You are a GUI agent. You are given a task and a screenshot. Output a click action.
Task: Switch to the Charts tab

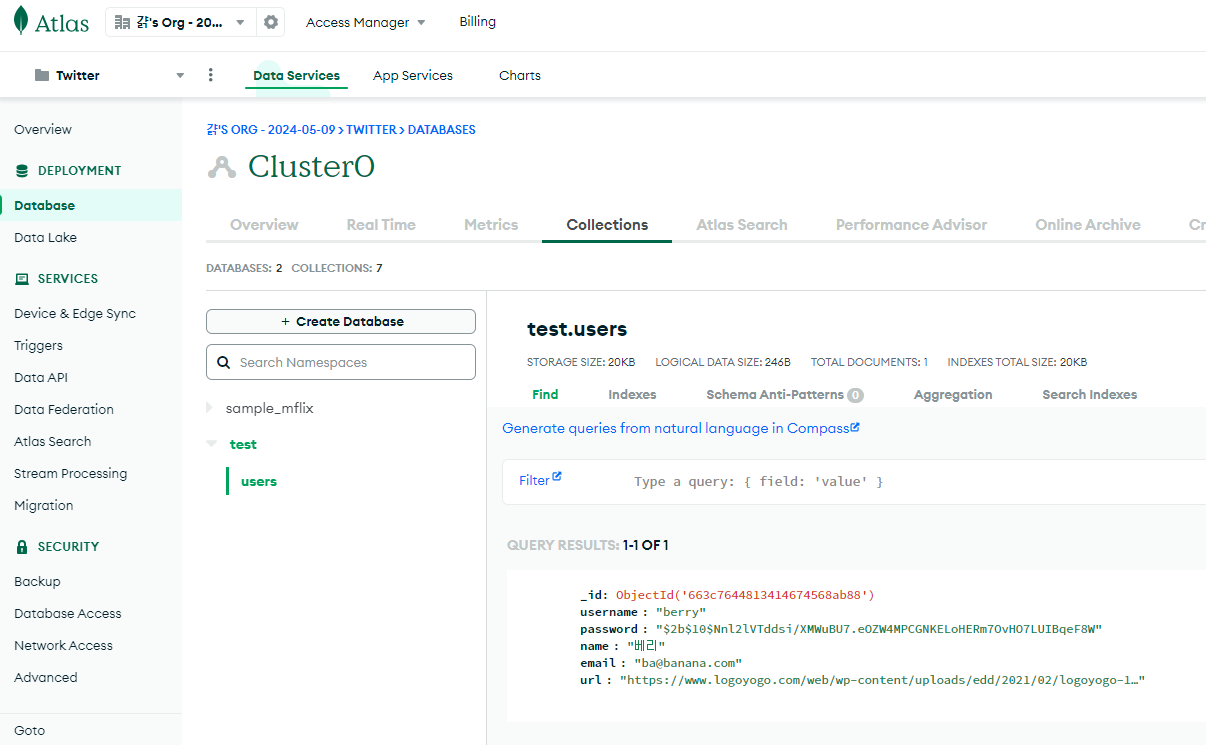[520, 75]
